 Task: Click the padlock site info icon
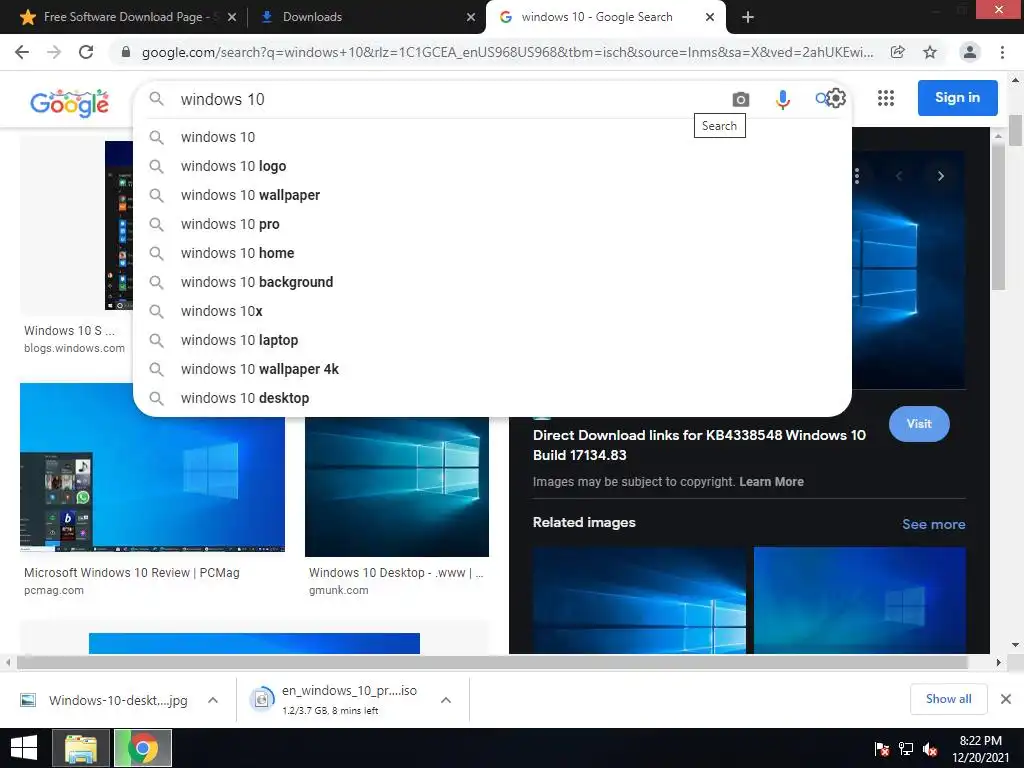[126, 52]
